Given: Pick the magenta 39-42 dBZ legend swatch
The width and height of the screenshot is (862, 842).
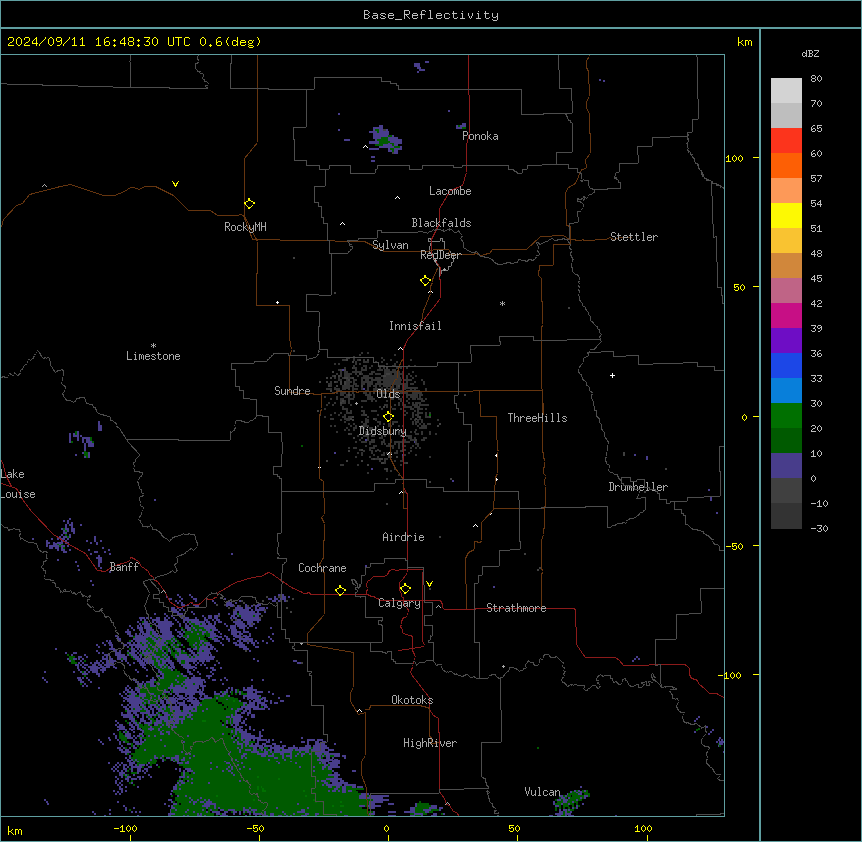Looking at the screenshot, I should 786,315.
